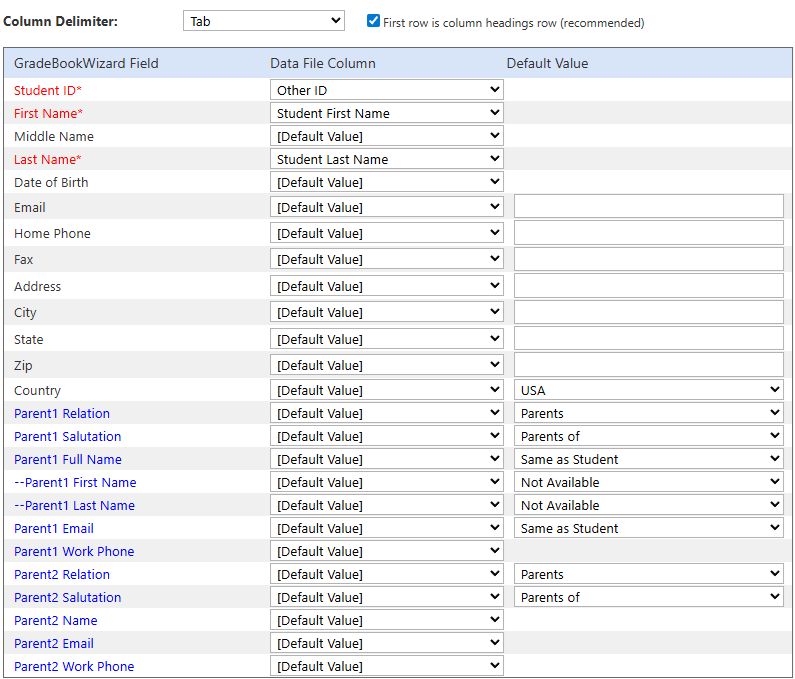Click the Address default value input box
Viewport: 795px width, 679px height.
(648, 285)
